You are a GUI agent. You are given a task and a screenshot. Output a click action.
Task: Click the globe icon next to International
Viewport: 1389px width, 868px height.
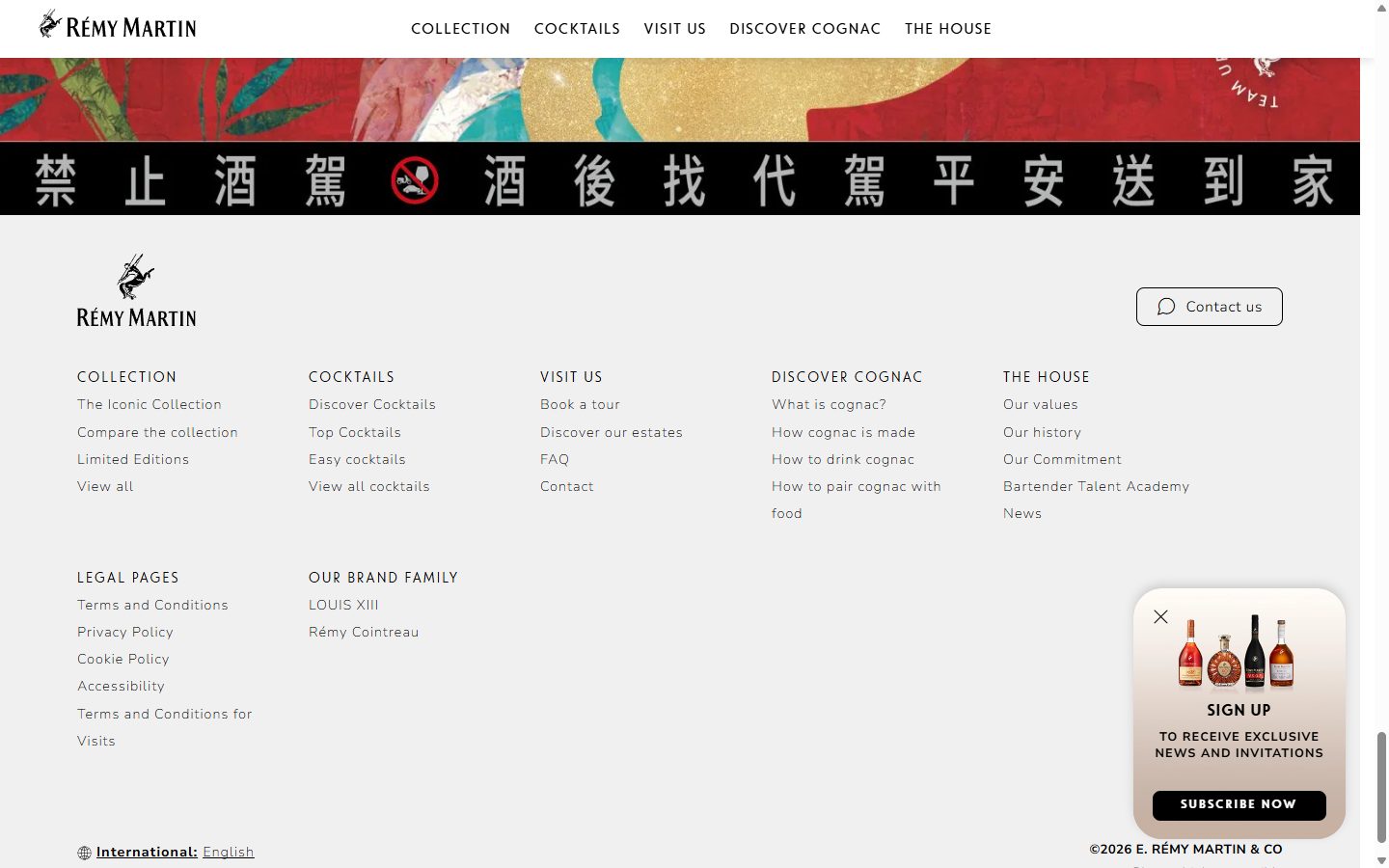pos(84,853)
